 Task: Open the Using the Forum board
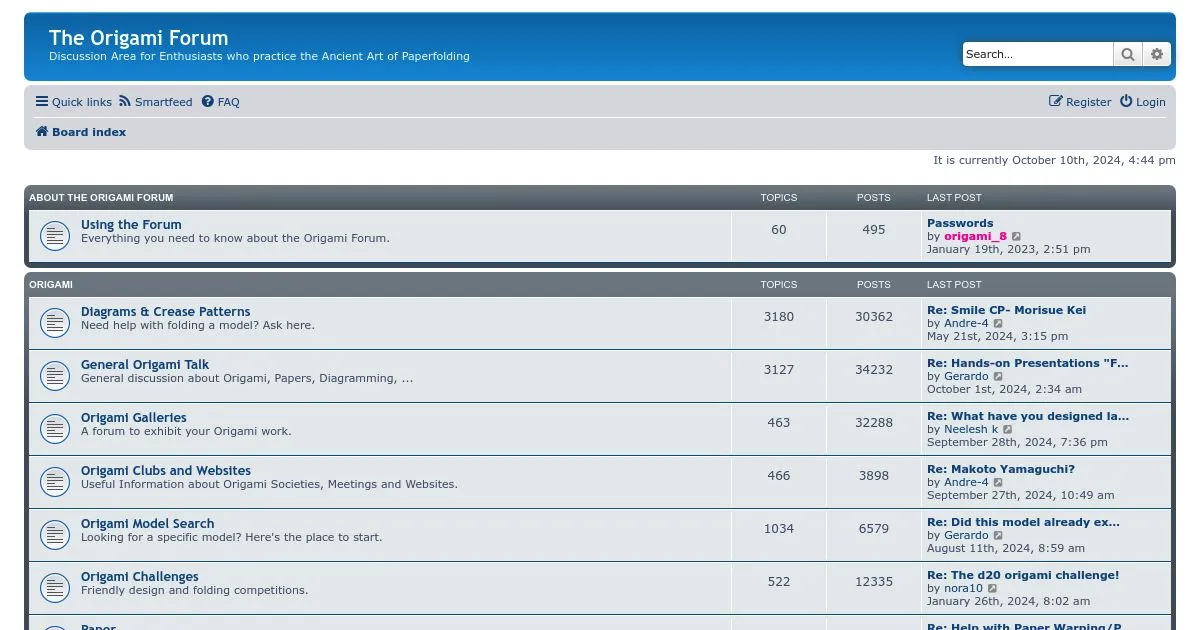[x=131, y=225]
